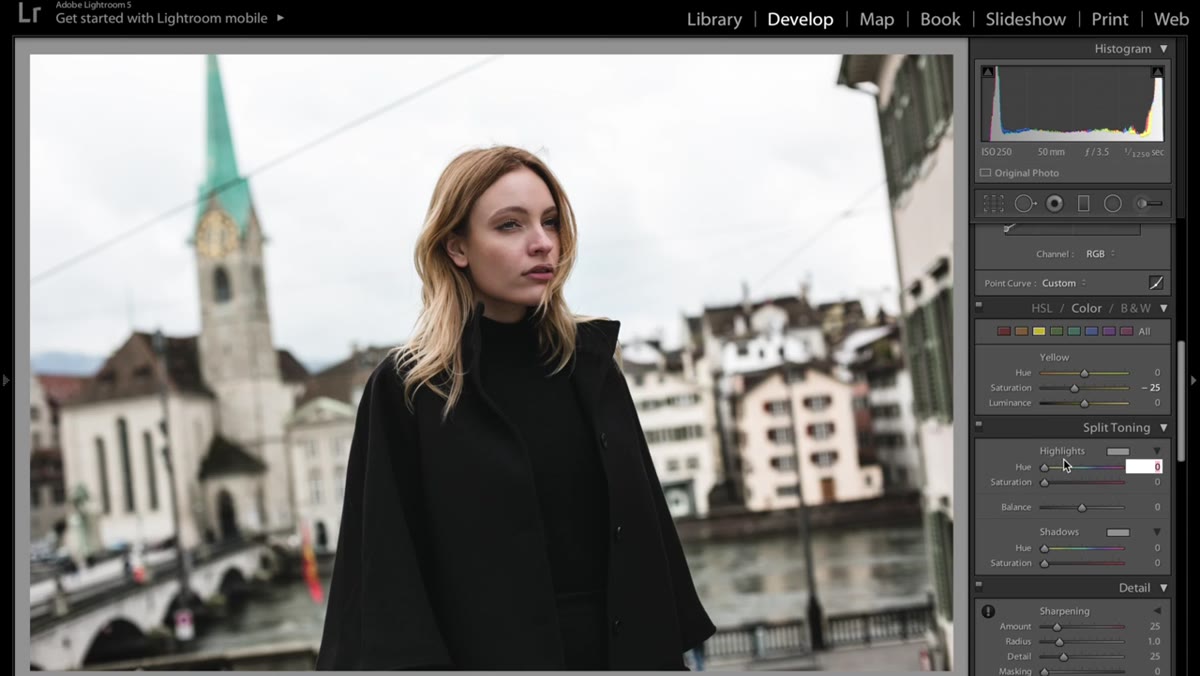The image size is (1200, 676).
Task: Open the Highlights color swatch
Action: coord(1118,452)
